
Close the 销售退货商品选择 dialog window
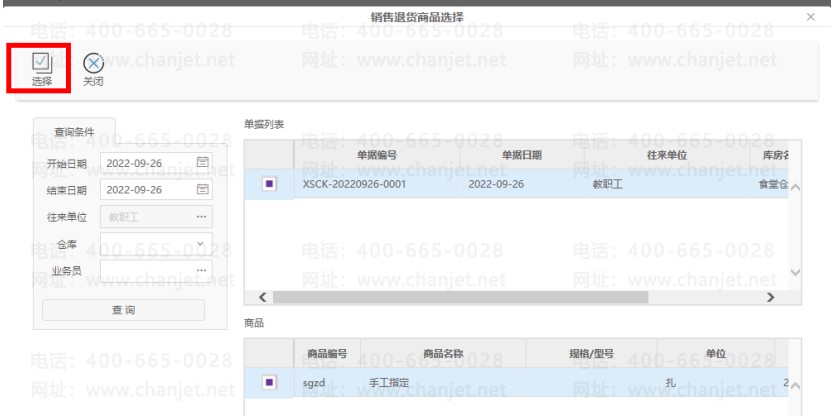coord(810,18)
